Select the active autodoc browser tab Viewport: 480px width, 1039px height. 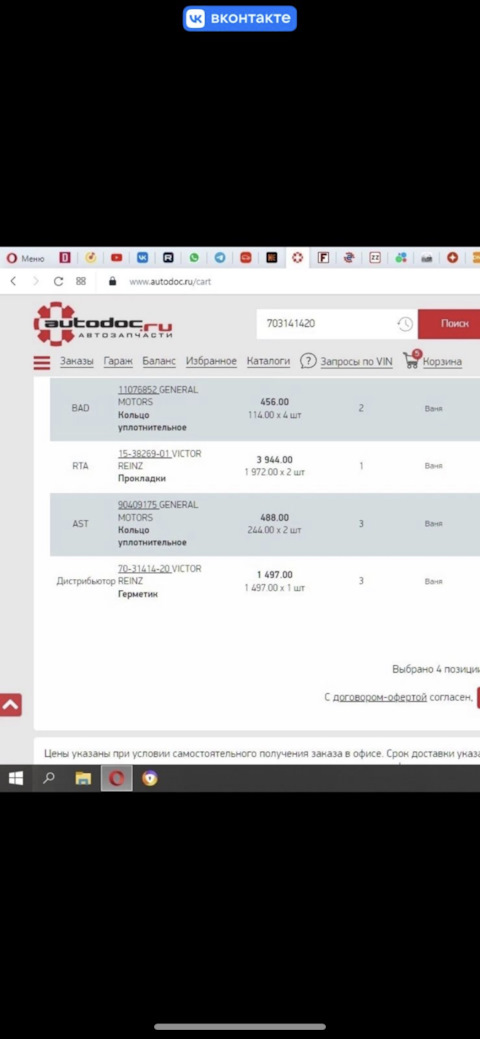tap(298, 258)
